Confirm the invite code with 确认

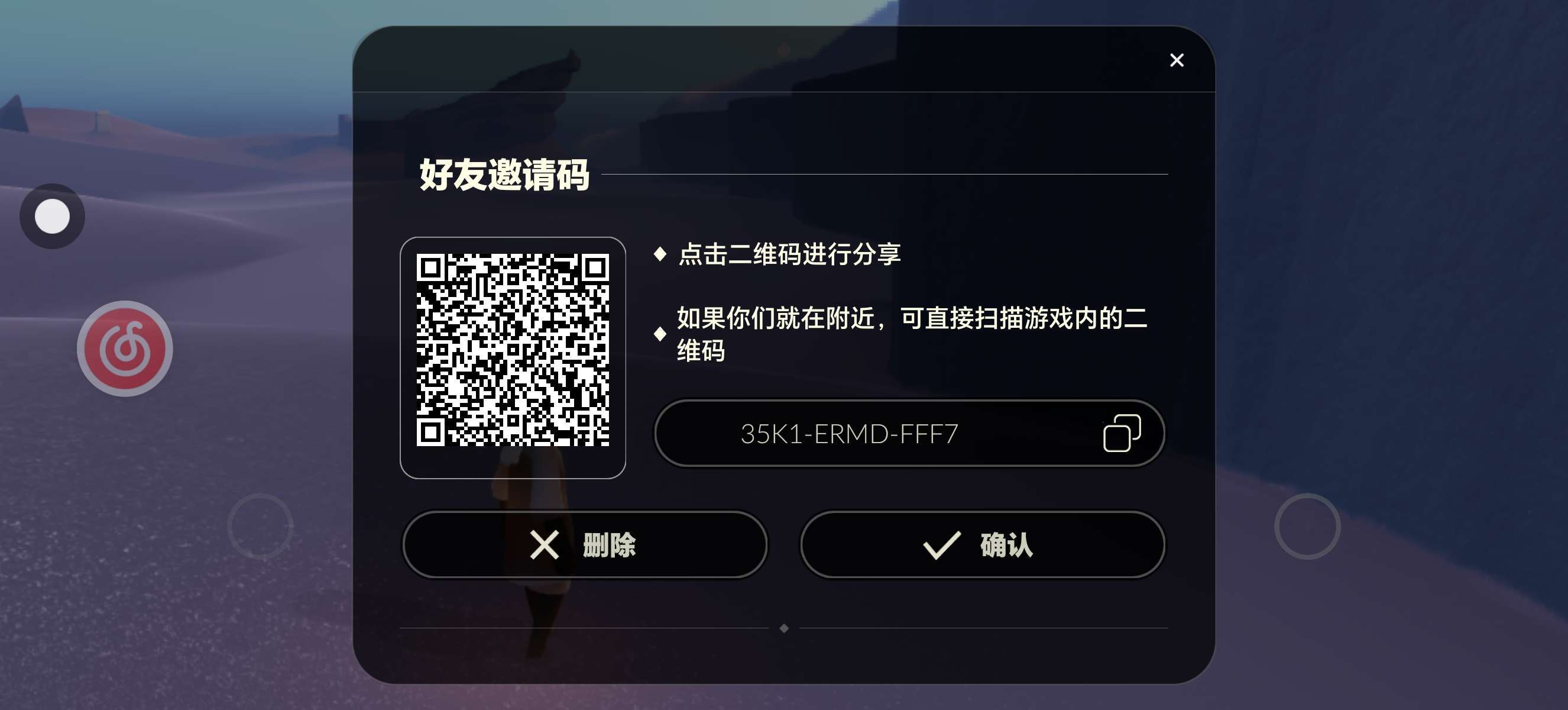(x=983, y=544)
